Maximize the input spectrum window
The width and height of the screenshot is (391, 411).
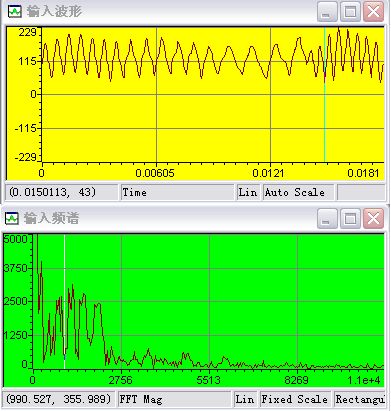point(350,219)
